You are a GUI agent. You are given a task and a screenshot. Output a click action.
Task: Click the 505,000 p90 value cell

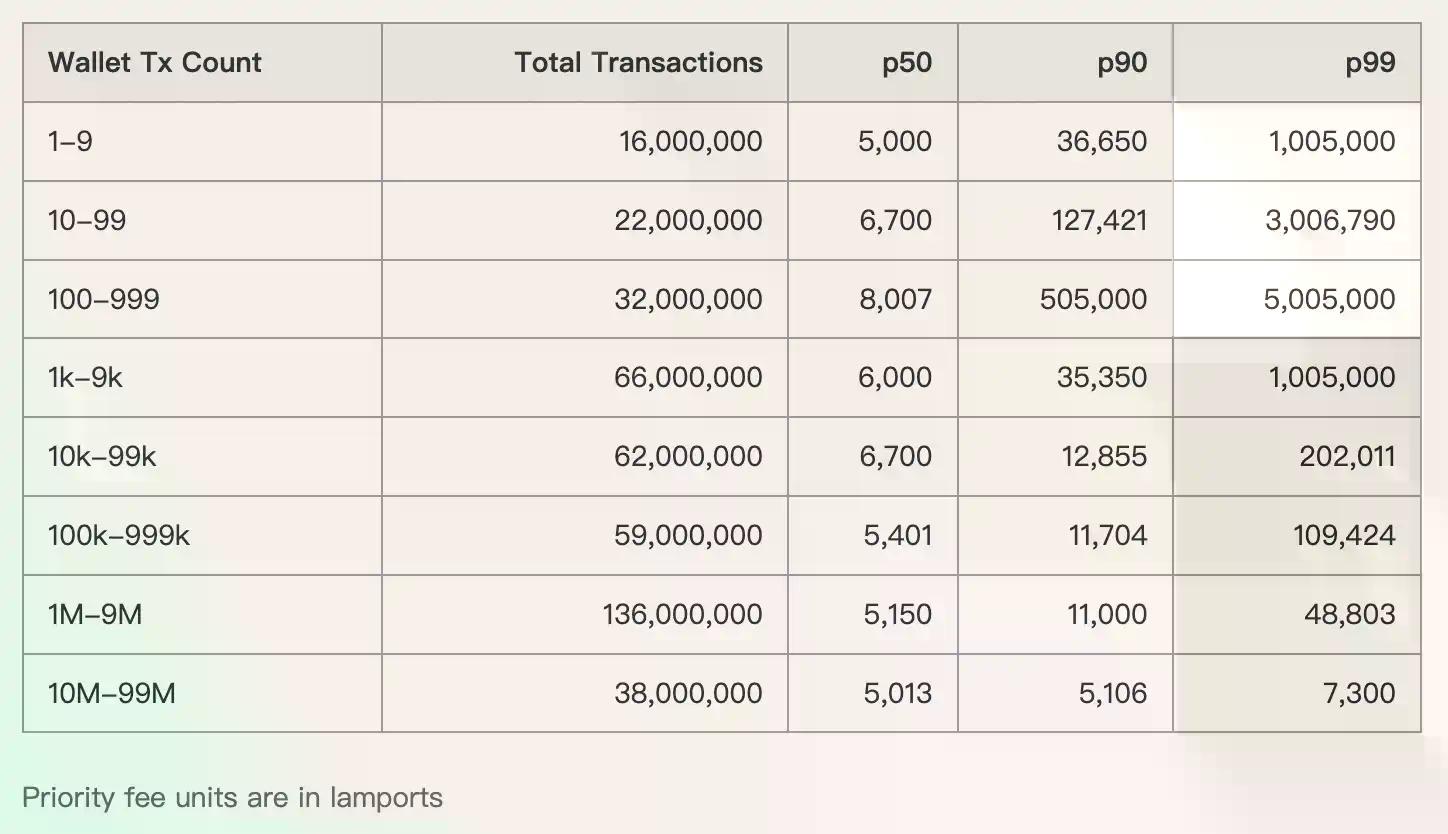[1092, 299]
